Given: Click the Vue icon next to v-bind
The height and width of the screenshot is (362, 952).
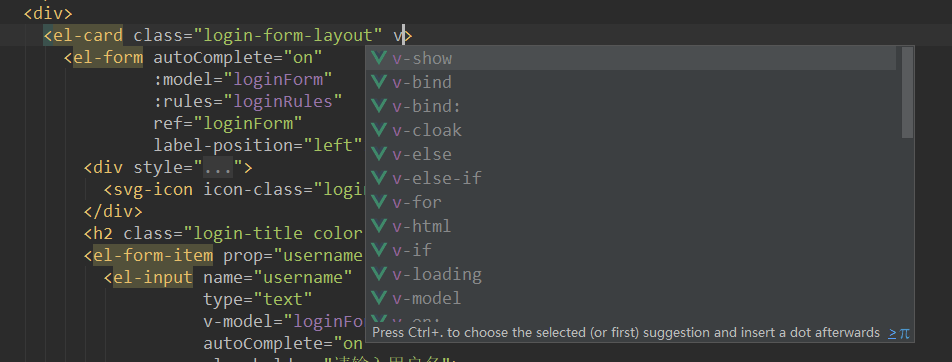Looking at the screenshot, I should [x=379, y=82].
